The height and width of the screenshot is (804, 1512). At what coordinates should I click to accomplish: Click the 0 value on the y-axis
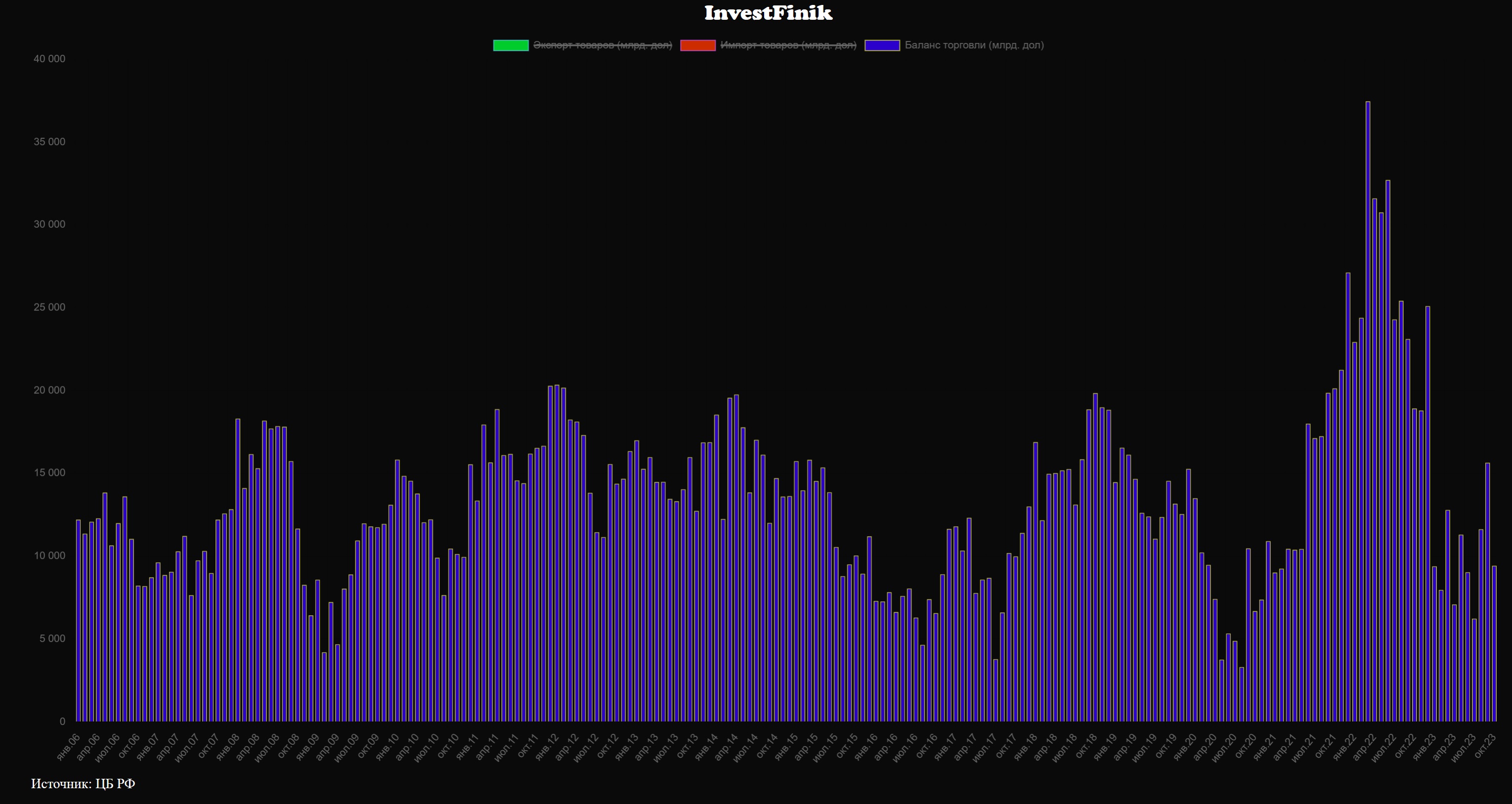pos(62,721)
